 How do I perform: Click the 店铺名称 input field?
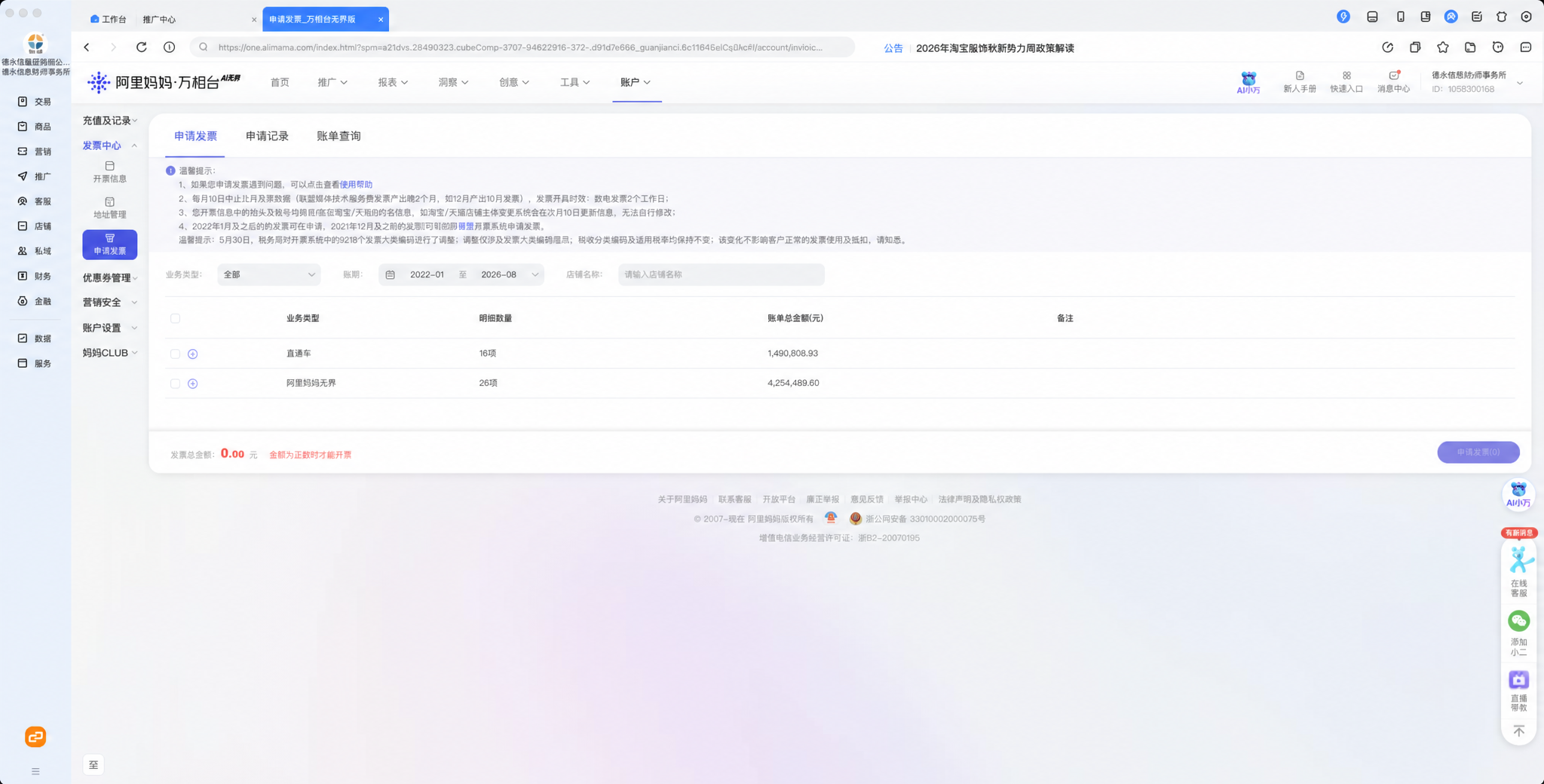pos(721,274)
